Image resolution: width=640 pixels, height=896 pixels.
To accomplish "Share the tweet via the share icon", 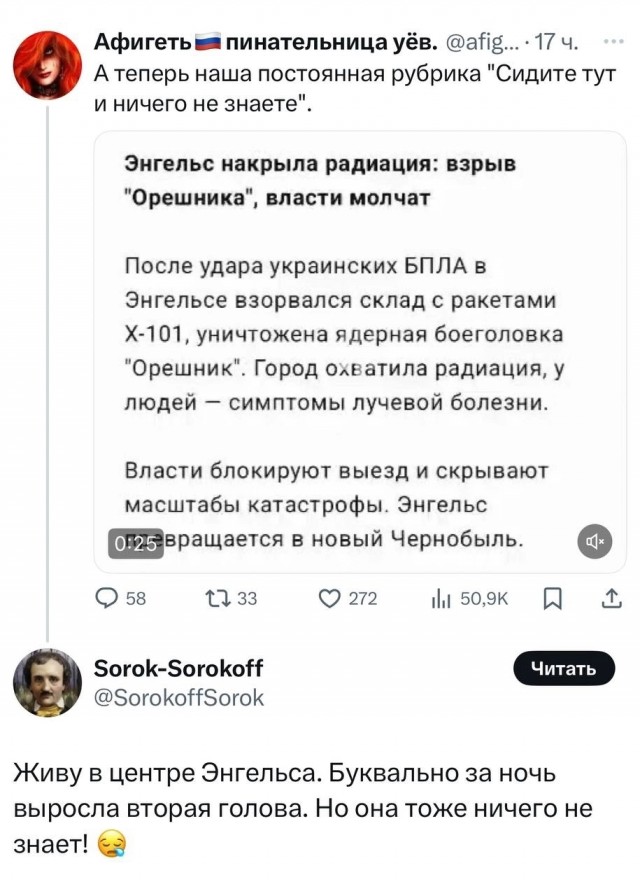I will click(x=611, y=598).
